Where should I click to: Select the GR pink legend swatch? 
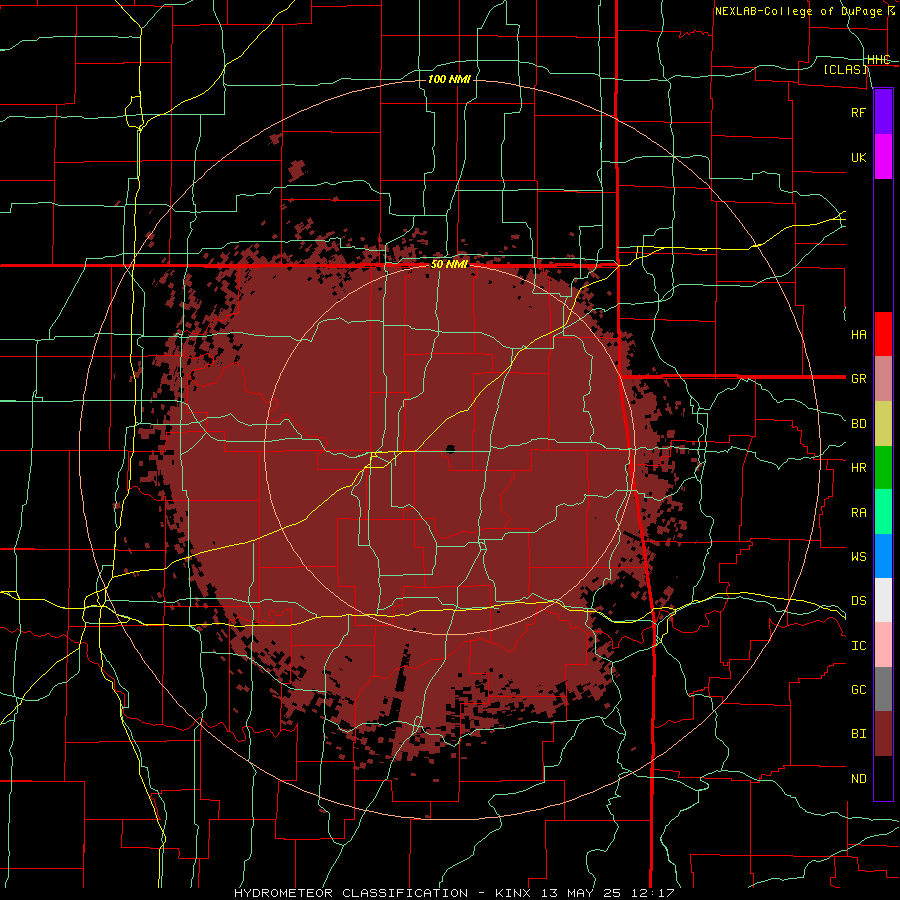point(883,379)
